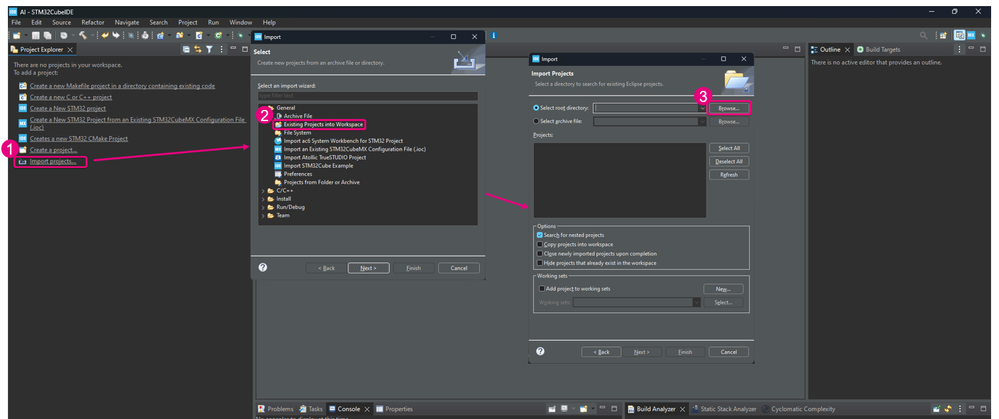Open the Navigate menu
Screen dimensions: 999x419
click(127, 22)
